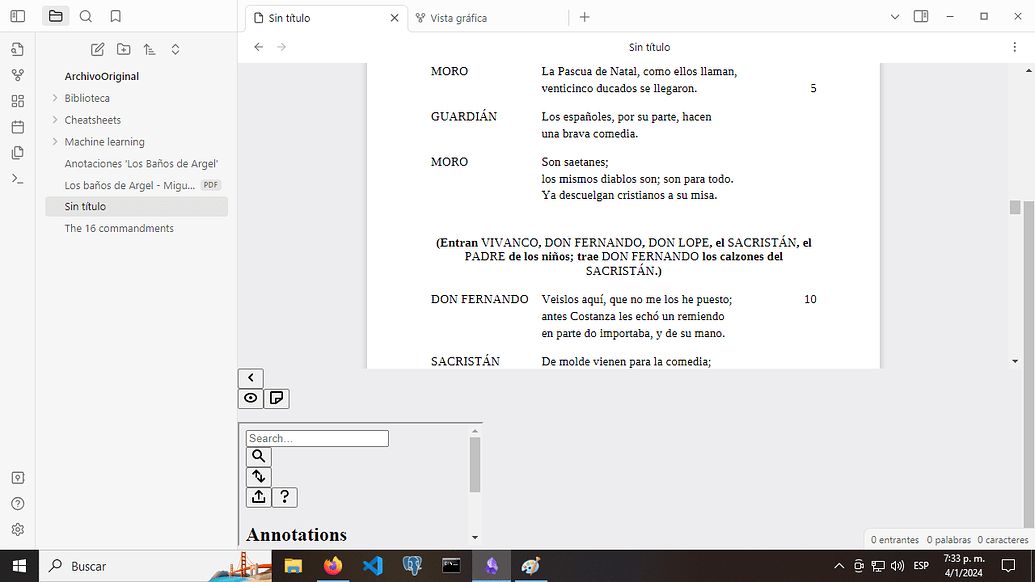Toggle the left sidebar with the panel icon
Screen dimensions: 1035x582
point(17,15)
